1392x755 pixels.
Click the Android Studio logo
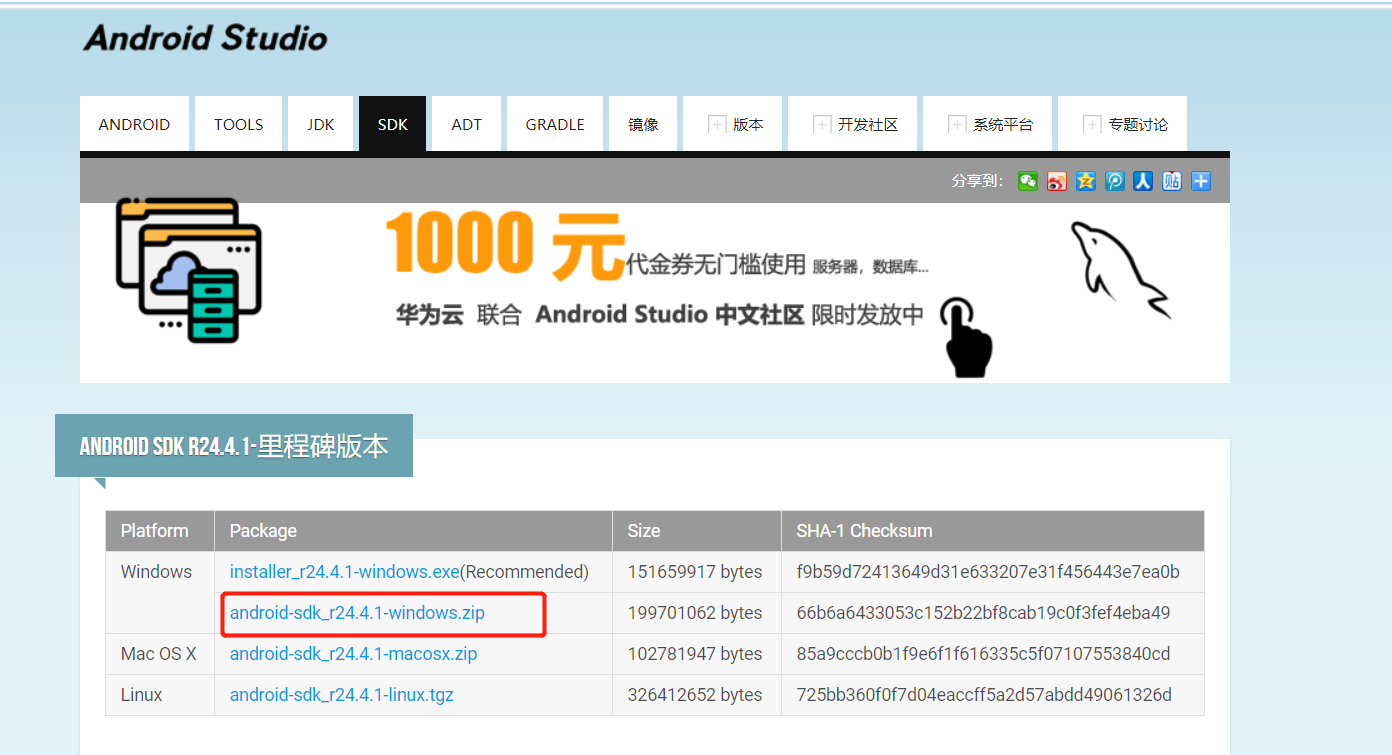(205, 38)
